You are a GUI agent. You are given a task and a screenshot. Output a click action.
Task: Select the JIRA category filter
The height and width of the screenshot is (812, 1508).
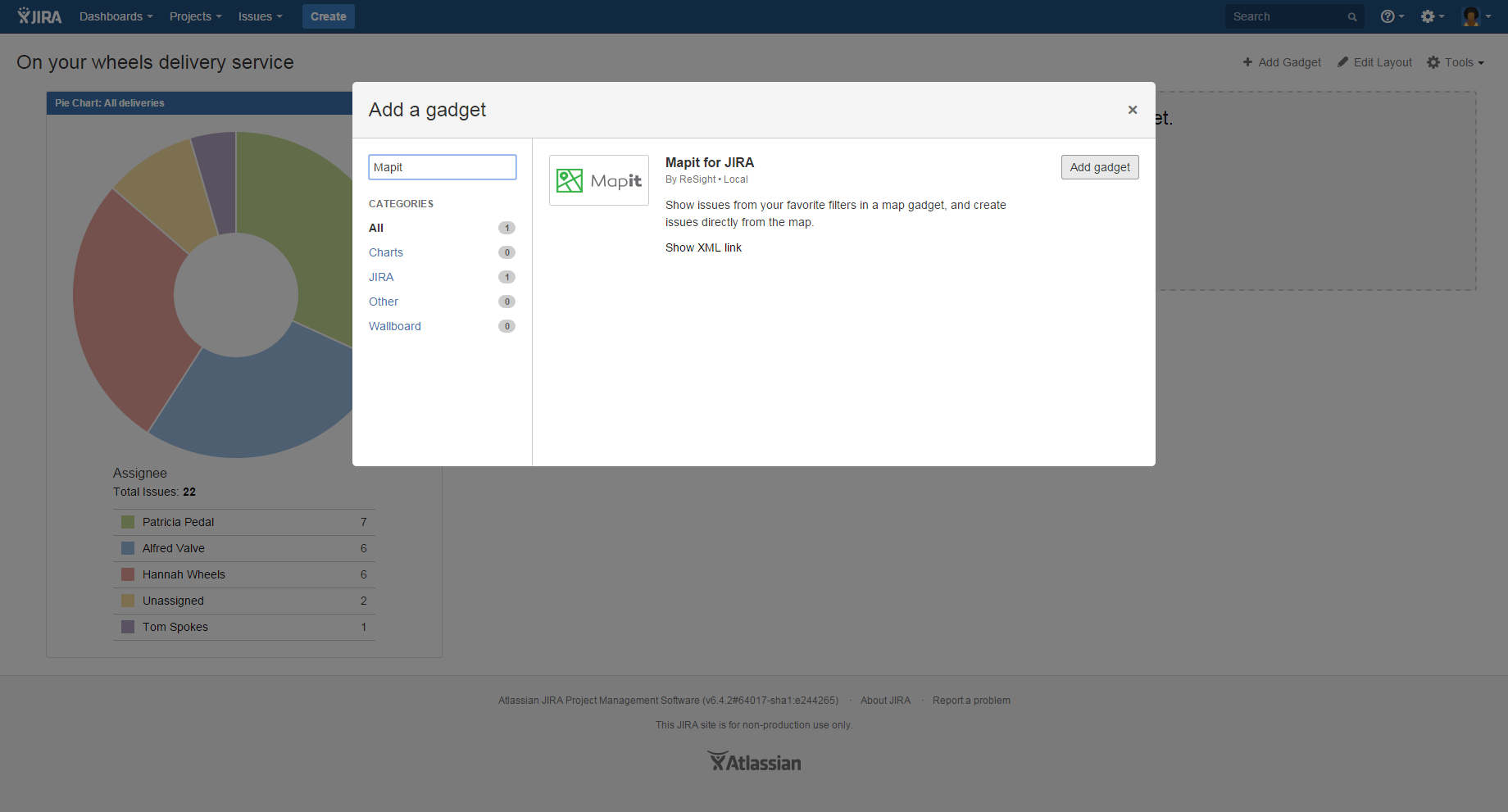click(x=380, y=277)
